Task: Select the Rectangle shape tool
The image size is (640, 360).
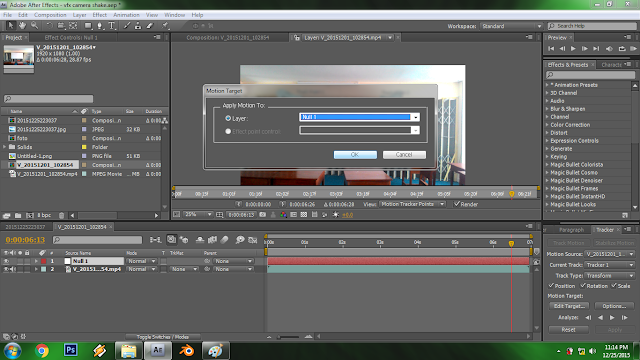Action: [x=88, y=26]
